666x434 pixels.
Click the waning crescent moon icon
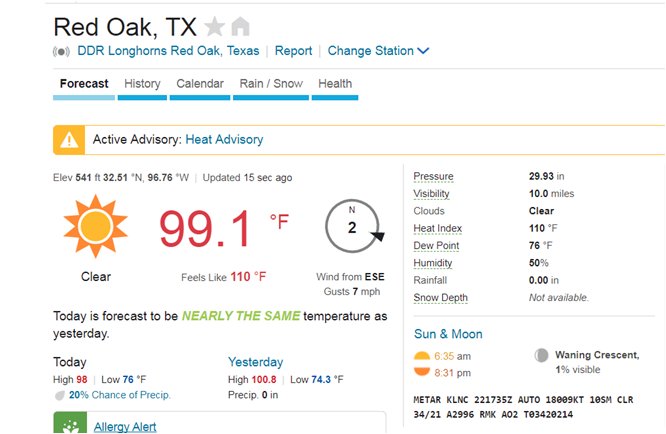tap(541, 355)
